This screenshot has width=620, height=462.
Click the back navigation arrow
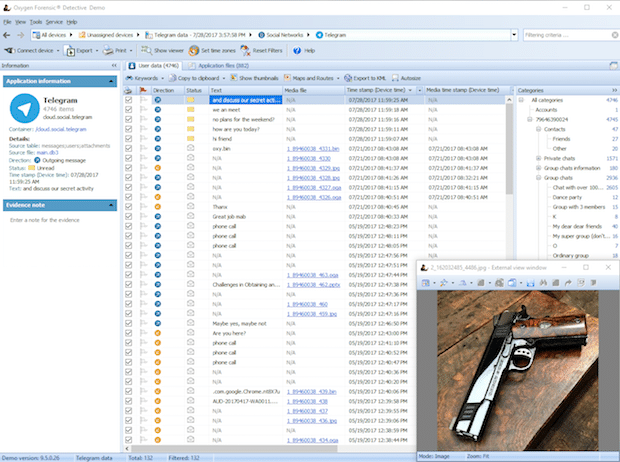[7, 35]
